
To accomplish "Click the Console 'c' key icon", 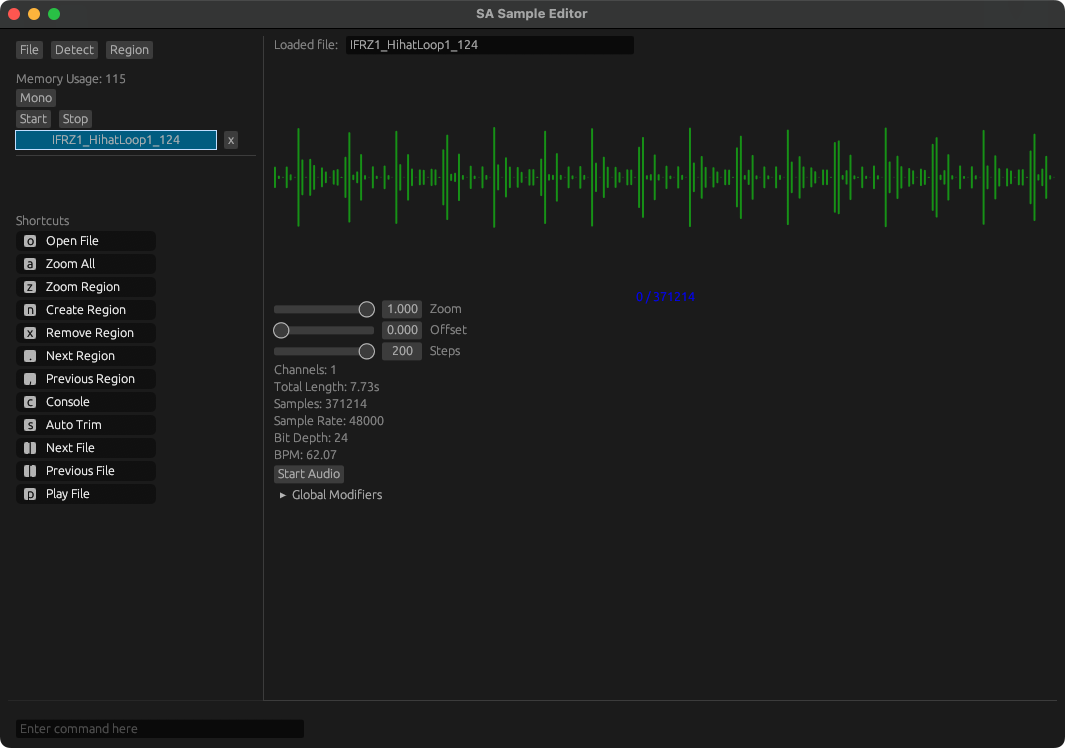I will tap(30, 402).
